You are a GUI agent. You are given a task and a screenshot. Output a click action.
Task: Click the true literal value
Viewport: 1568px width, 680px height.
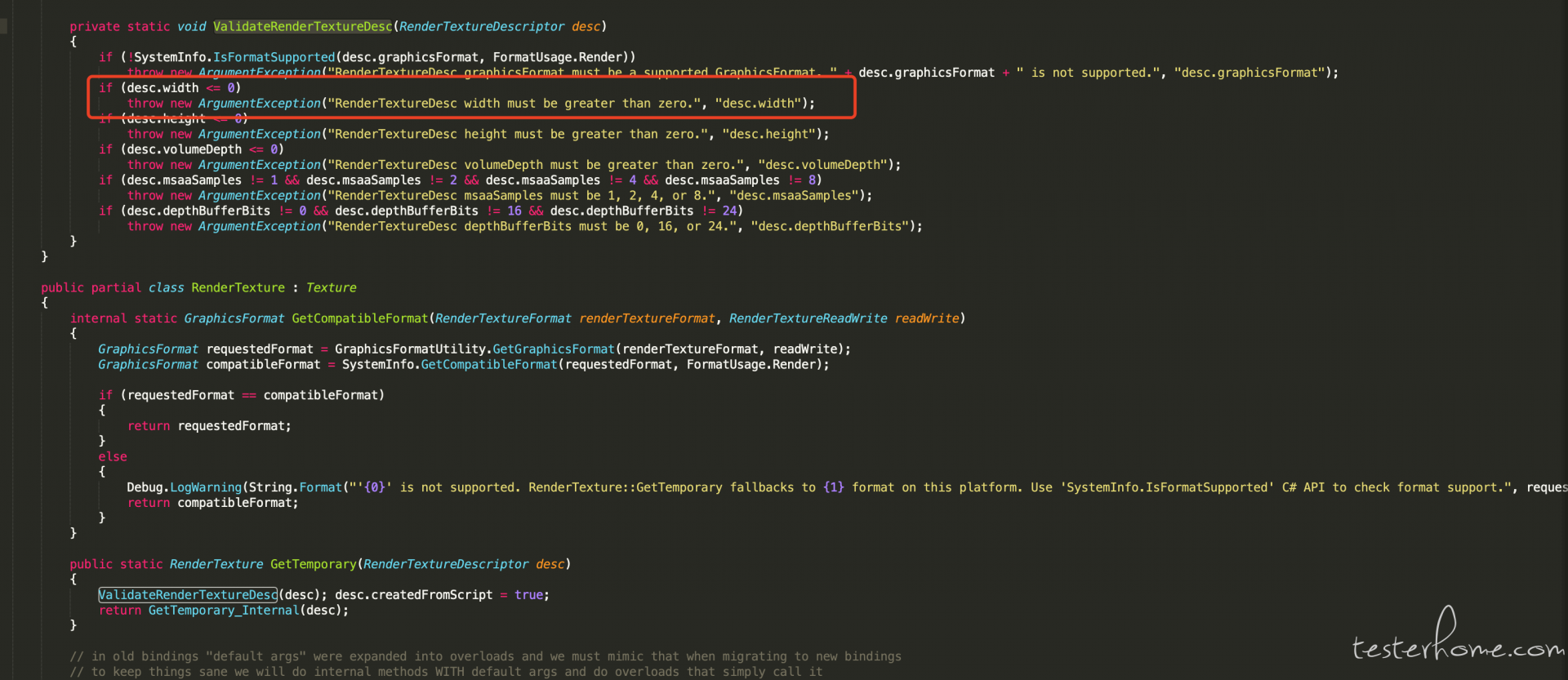528,595
